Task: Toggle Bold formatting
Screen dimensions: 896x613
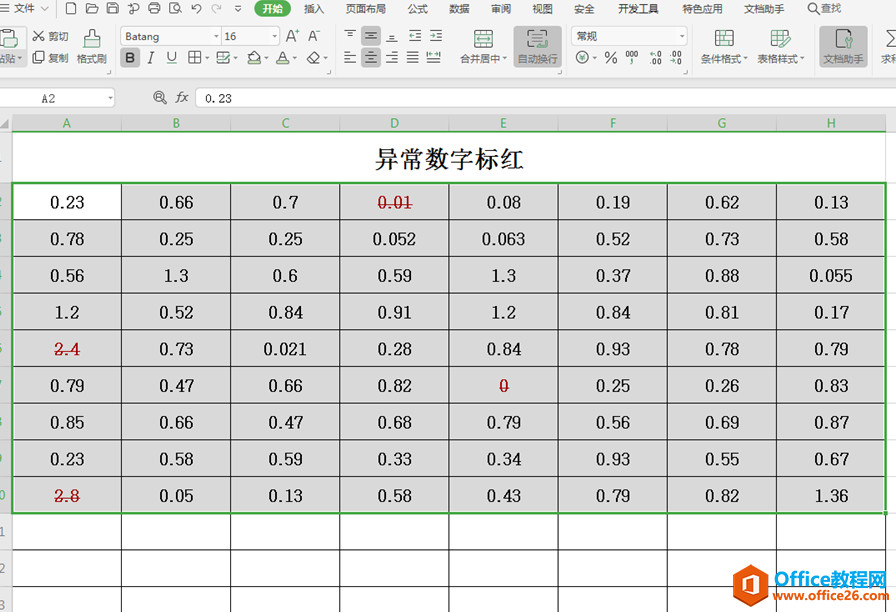Action: point(130,57)
